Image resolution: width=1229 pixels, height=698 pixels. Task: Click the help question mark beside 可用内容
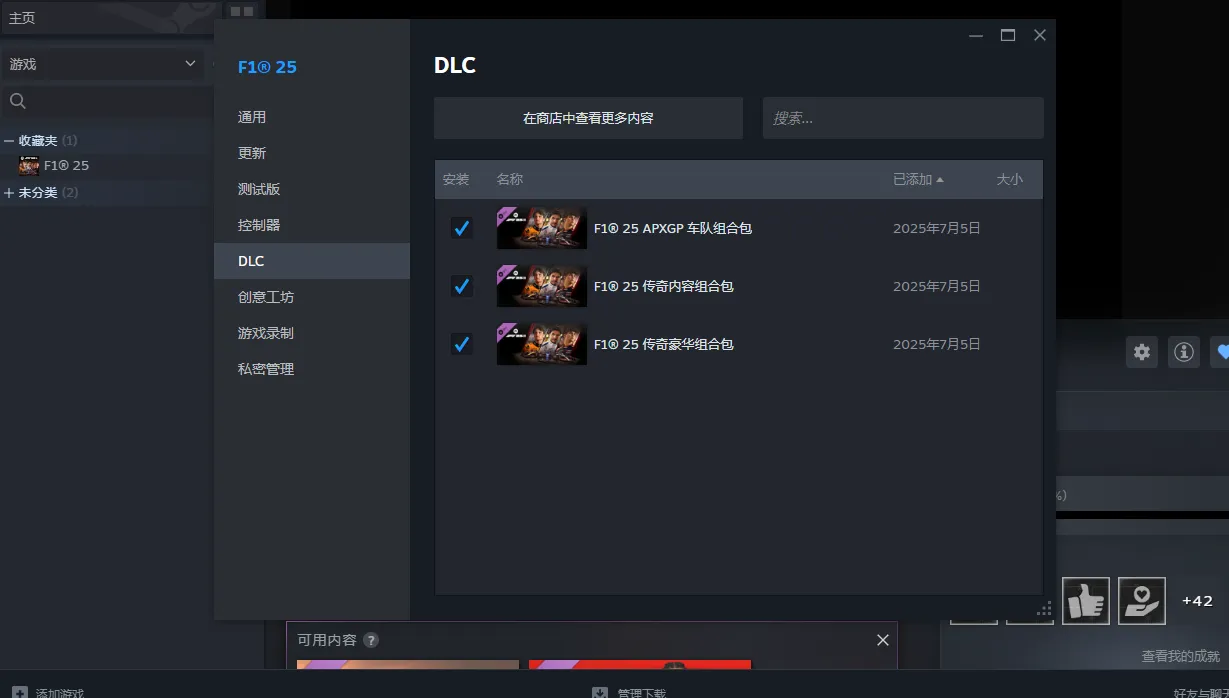coord(371,640)
